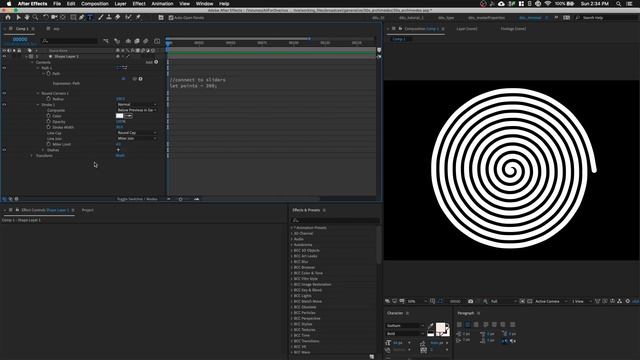Select the Type tool

[90, 18]
